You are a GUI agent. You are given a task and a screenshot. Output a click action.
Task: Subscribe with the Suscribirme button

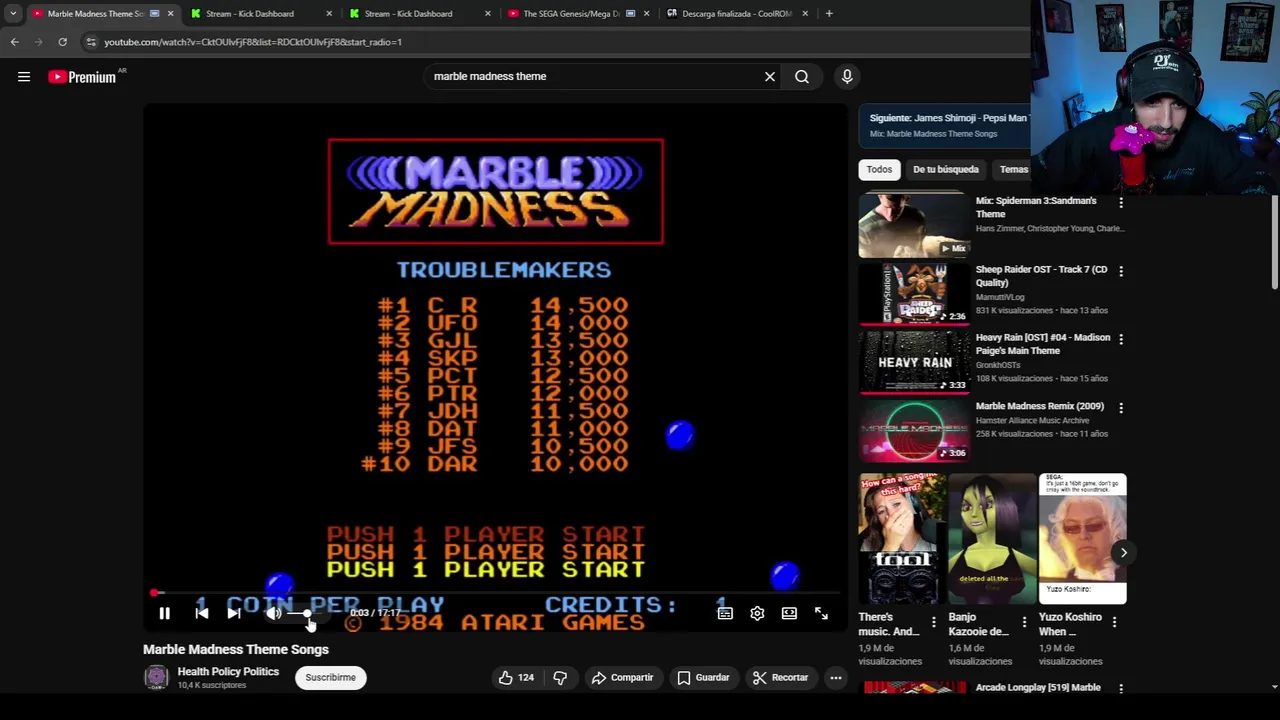coord(330,677)
